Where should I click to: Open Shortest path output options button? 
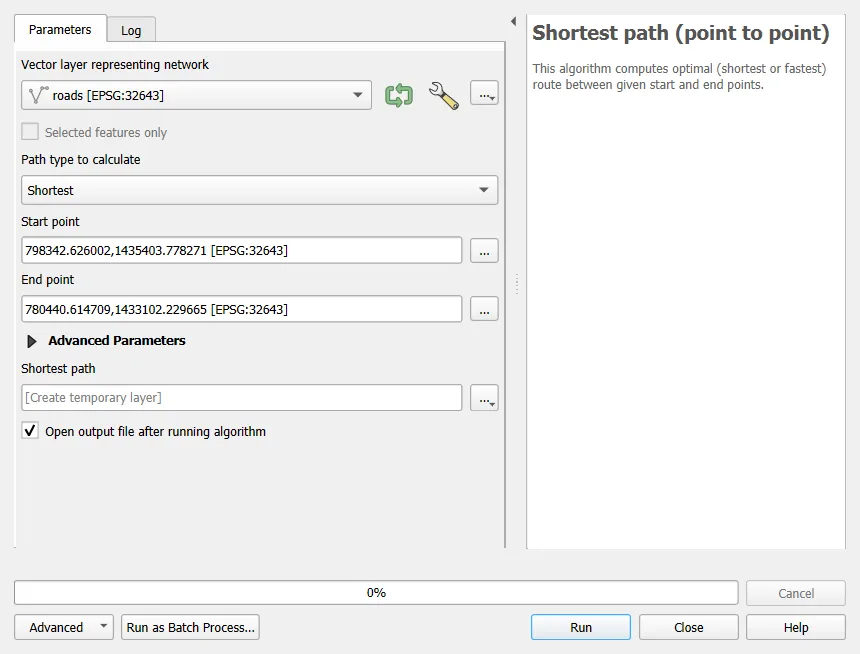pos(484,398)
